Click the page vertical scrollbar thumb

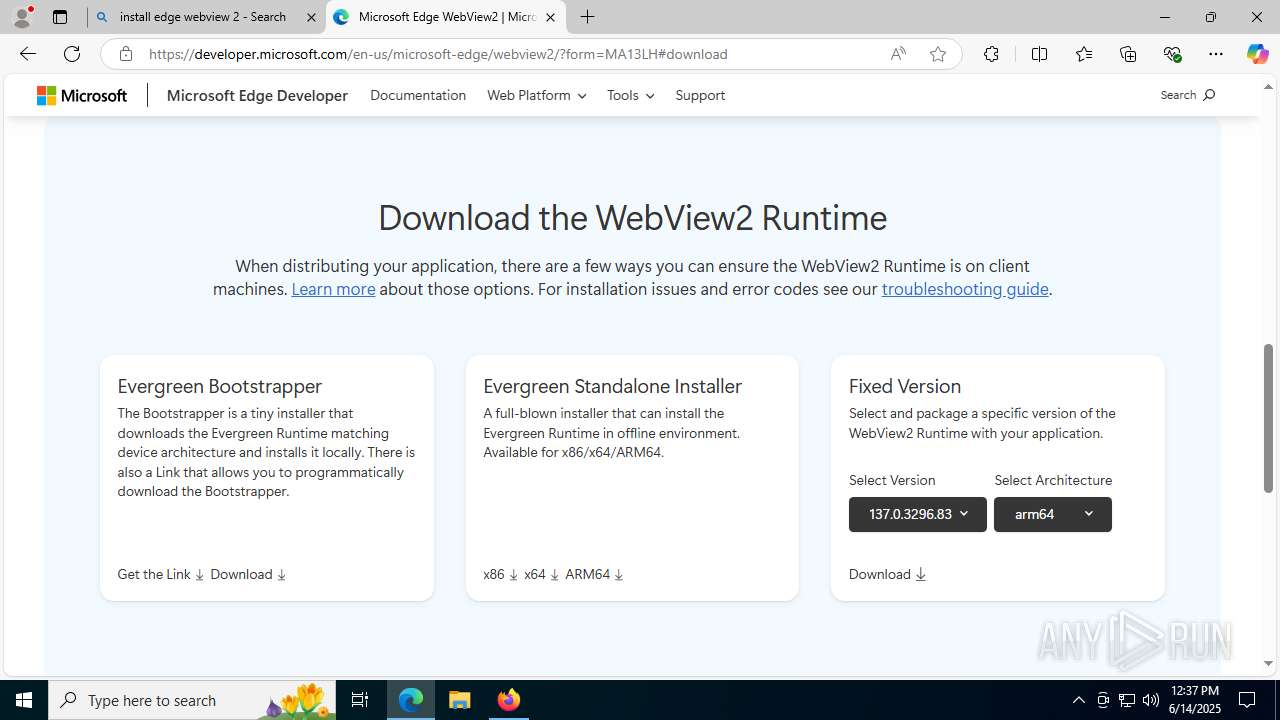[x=1268, y=419]
